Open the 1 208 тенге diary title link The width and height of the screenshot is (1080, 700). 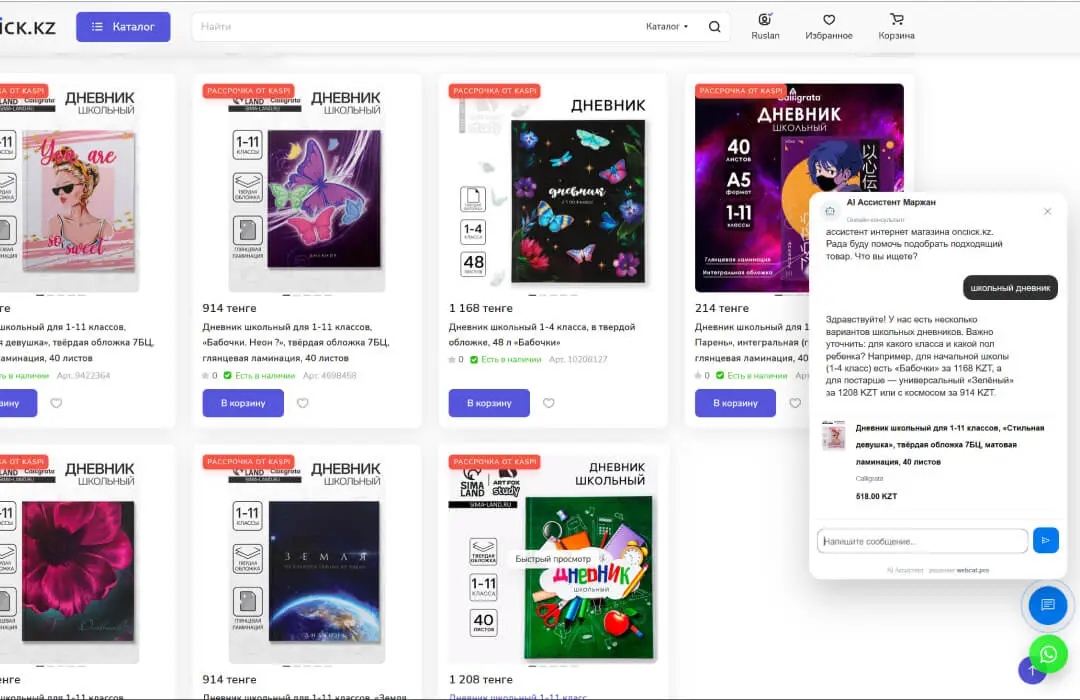click(x=518, y=697)
